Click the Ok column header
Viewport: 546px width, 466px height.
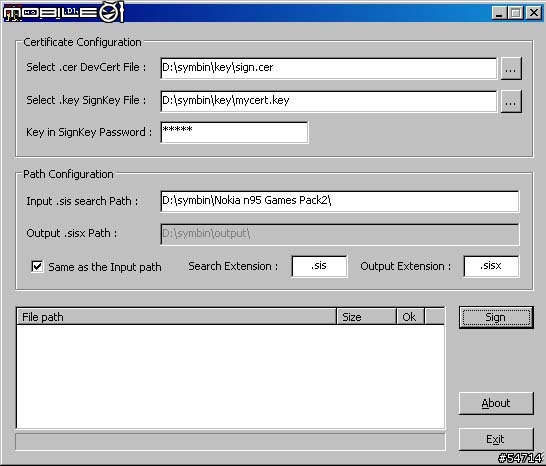(x=410, y=317)
